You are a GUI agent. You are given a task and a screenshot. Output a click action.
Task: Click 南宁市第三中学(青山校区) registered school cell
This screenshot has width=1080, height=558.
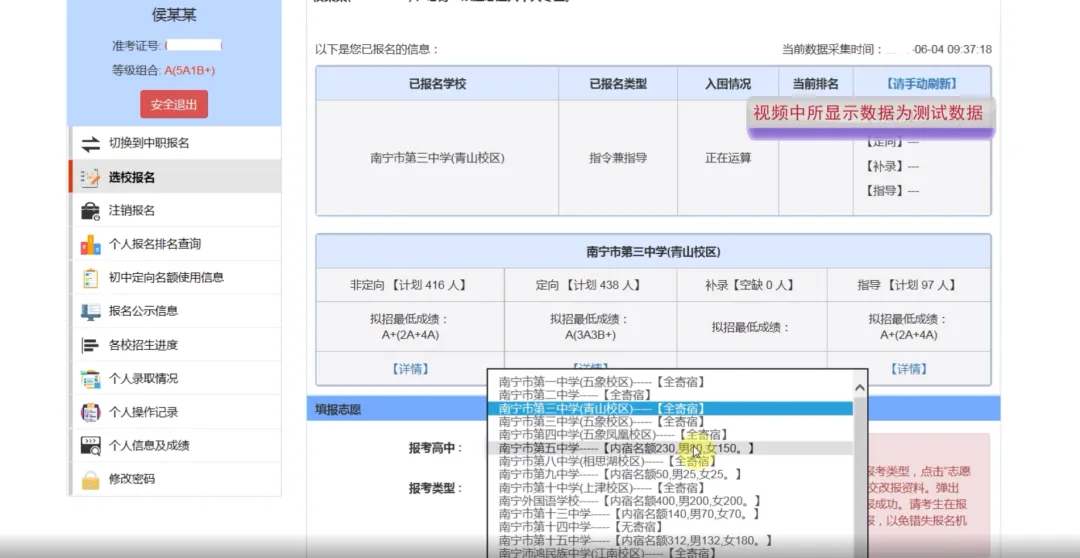coord(437,158)
